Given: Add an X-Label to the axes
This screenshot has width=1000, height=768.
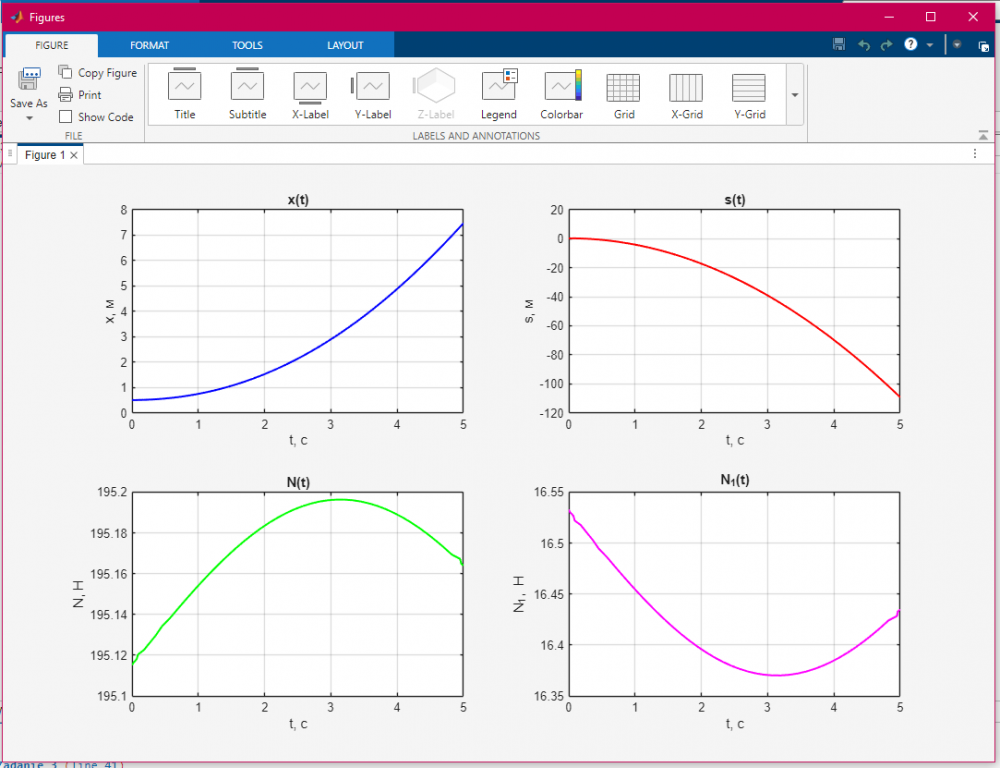Looking at the screenshot, I should point(310,94).
